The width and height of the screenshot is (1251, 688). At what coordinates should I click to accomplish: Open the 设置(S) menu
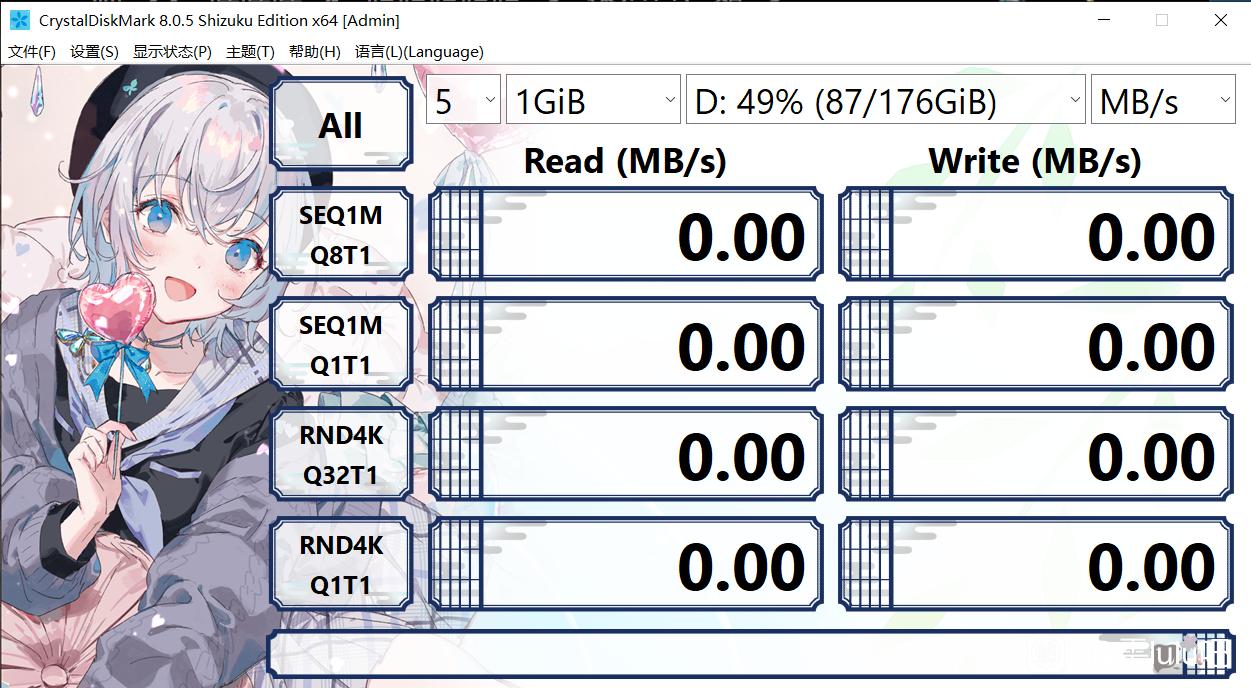click(94, 52)
